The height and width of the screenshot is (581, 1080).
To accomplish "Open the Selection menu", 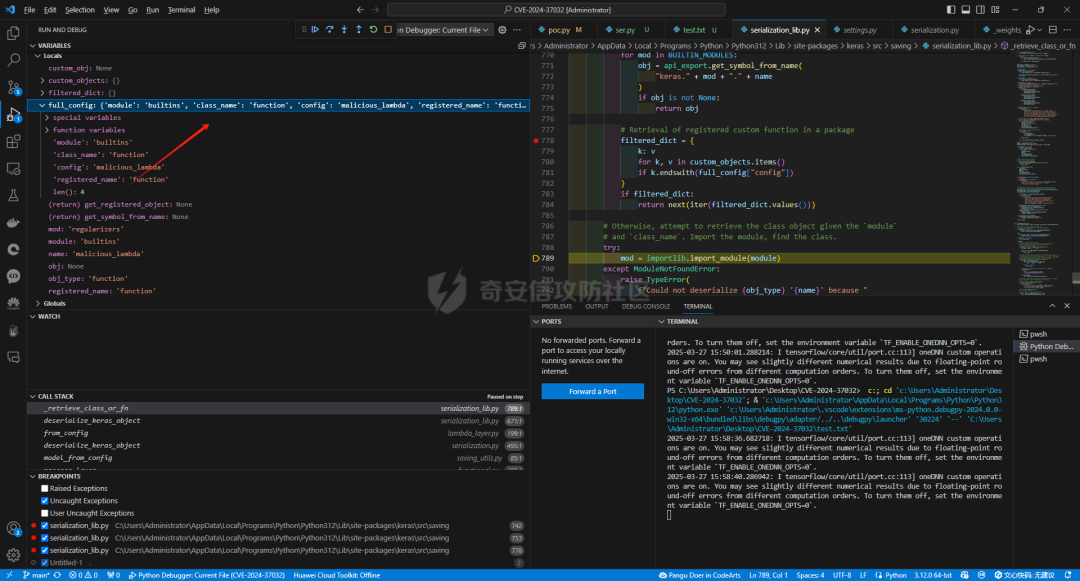I will click(80, 10).
